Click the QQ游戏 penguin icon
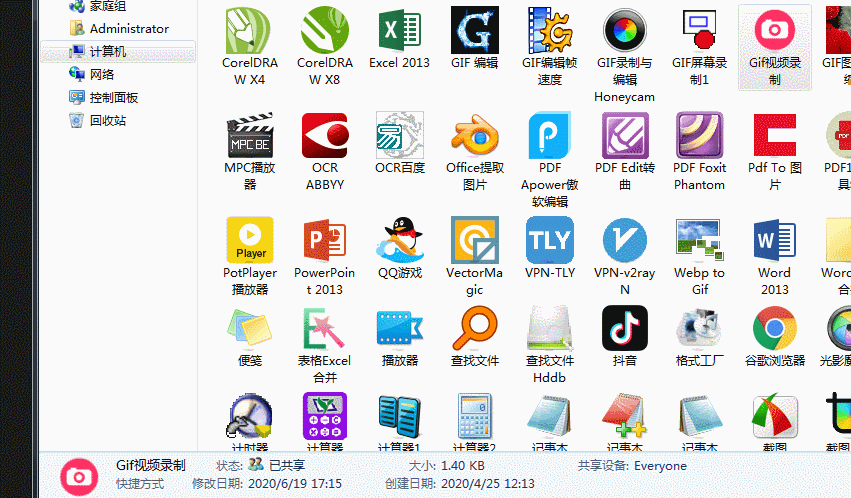The image size is (851, 498). point(399,240)
